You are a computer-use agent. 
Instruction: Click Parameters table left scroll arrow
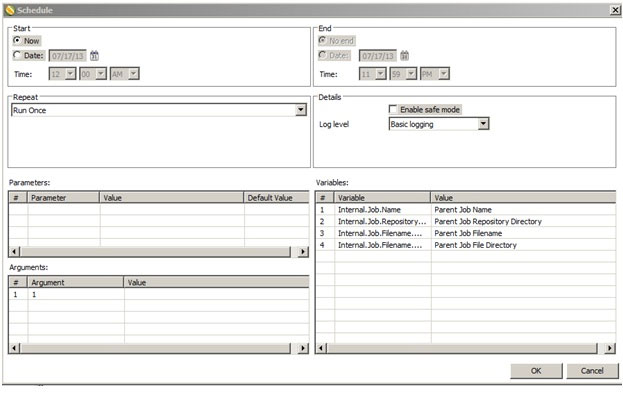pos(14,251)
